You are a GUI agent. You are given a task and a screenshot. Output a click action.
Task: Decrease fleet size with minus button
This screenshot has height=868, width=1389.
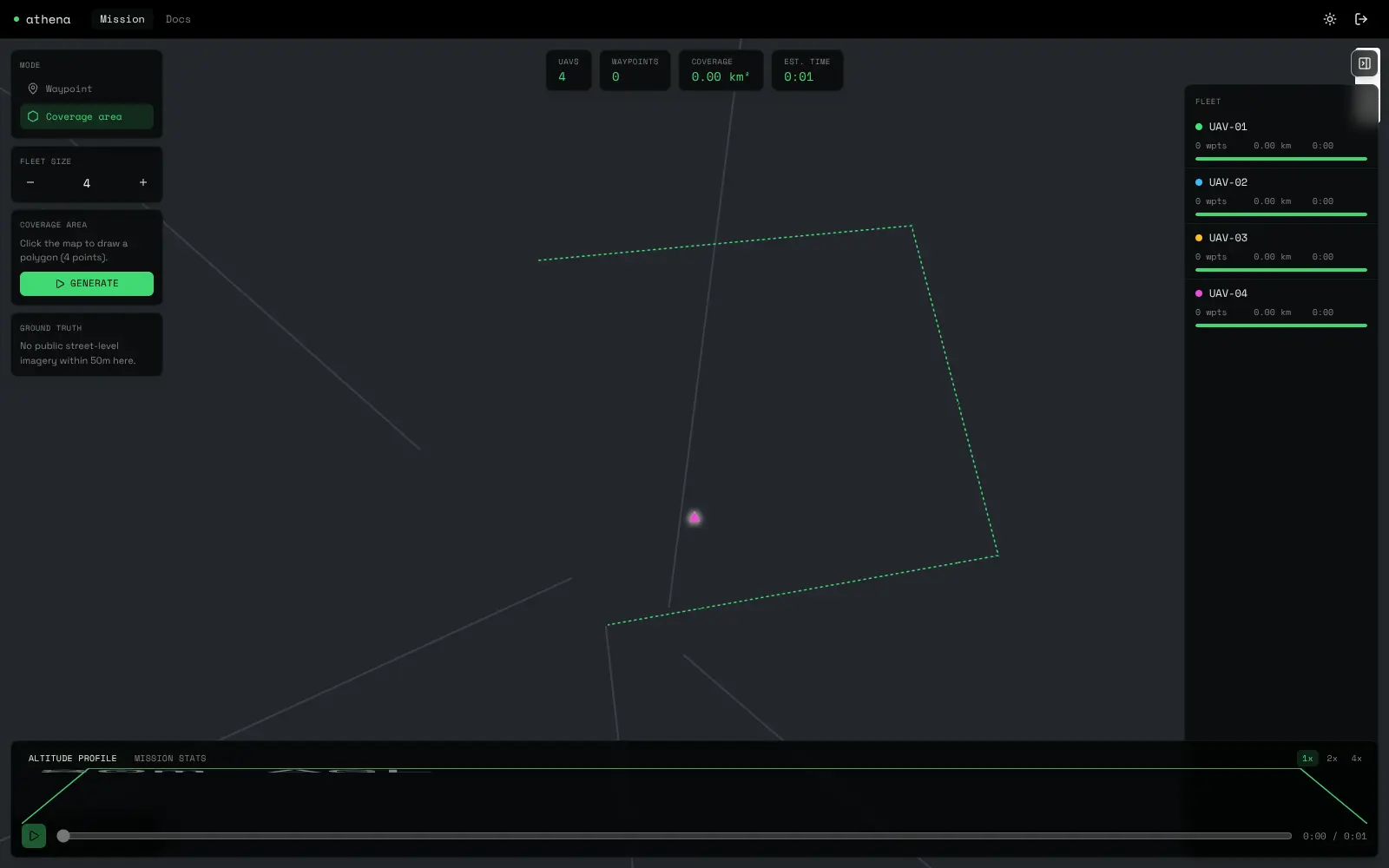(30, 182)
